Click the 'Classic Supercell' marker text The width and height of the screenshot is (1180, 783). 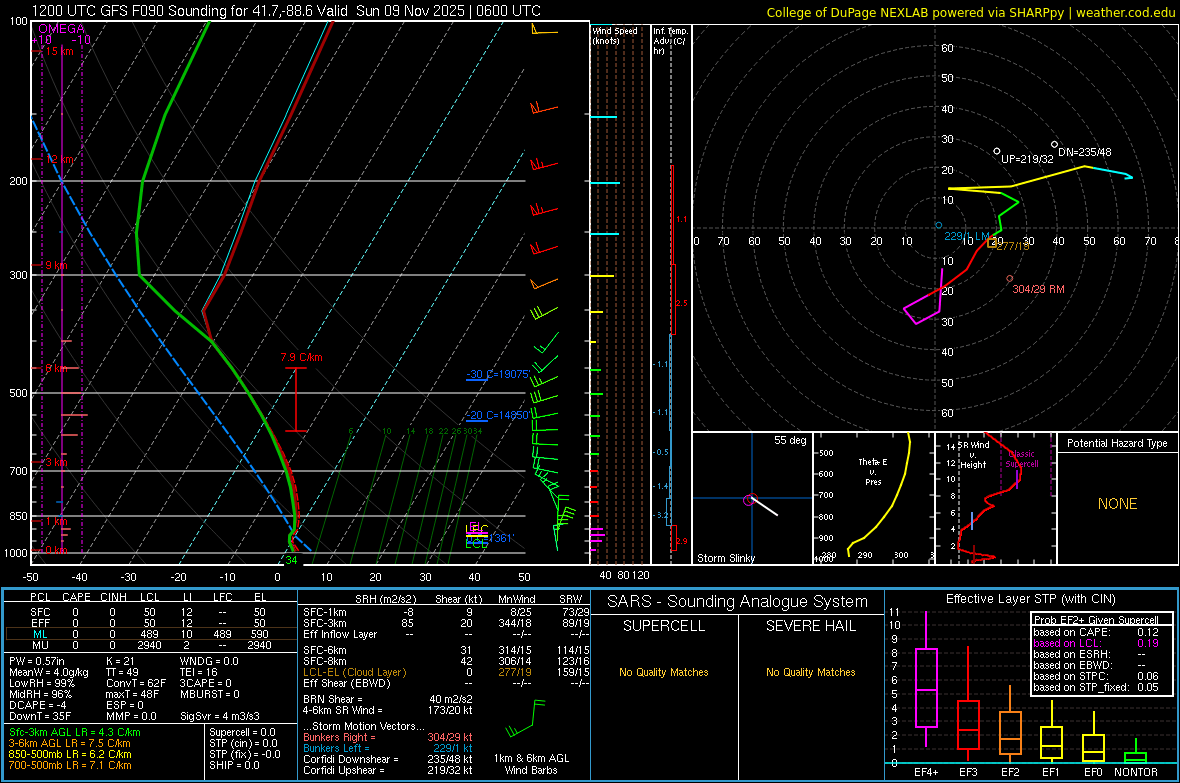[x=1022, y=459]
